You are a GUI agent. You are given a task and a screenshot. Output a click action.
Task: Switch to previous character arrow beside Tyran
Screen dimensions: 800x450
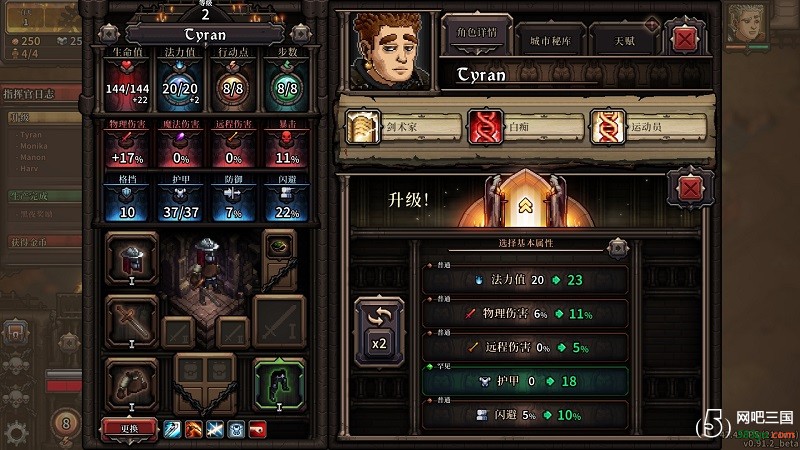(x=109, y=34)
